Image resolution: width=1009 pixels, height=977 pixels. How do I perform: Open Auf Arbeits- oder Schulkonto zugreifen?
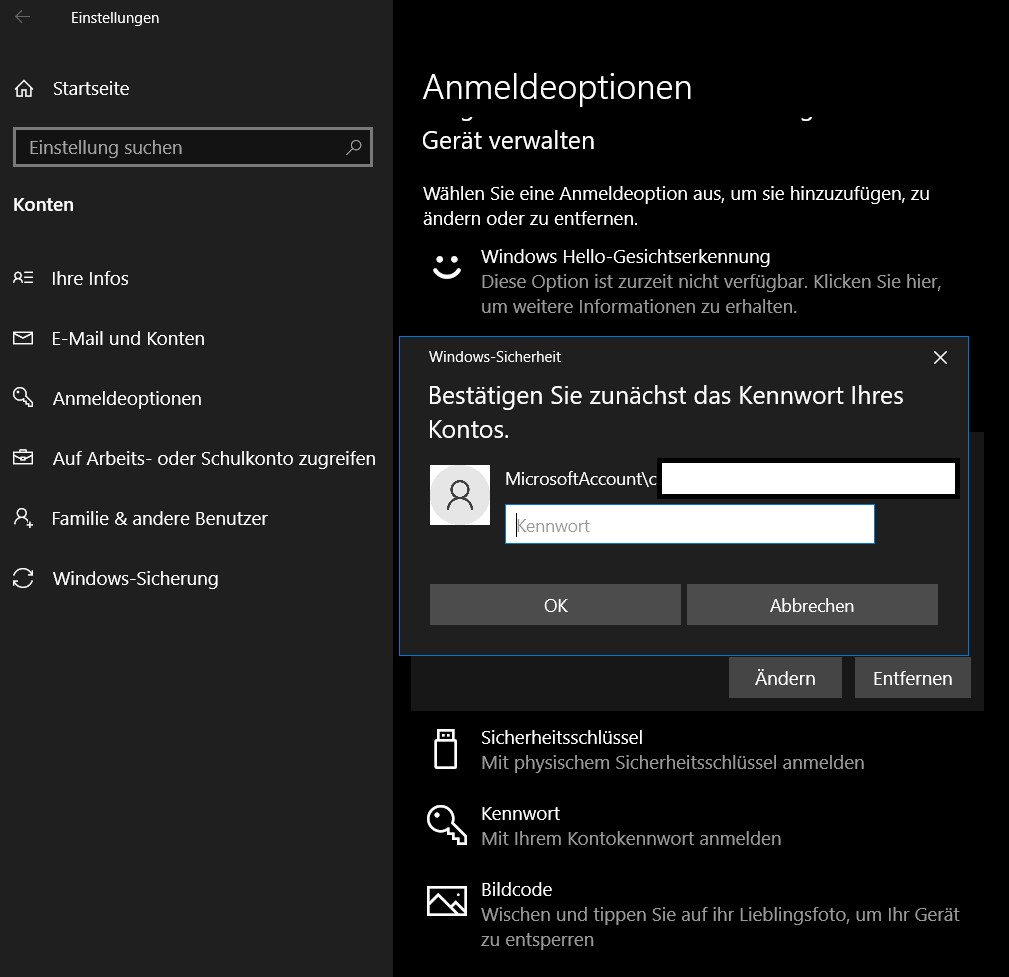pos(214,458)
